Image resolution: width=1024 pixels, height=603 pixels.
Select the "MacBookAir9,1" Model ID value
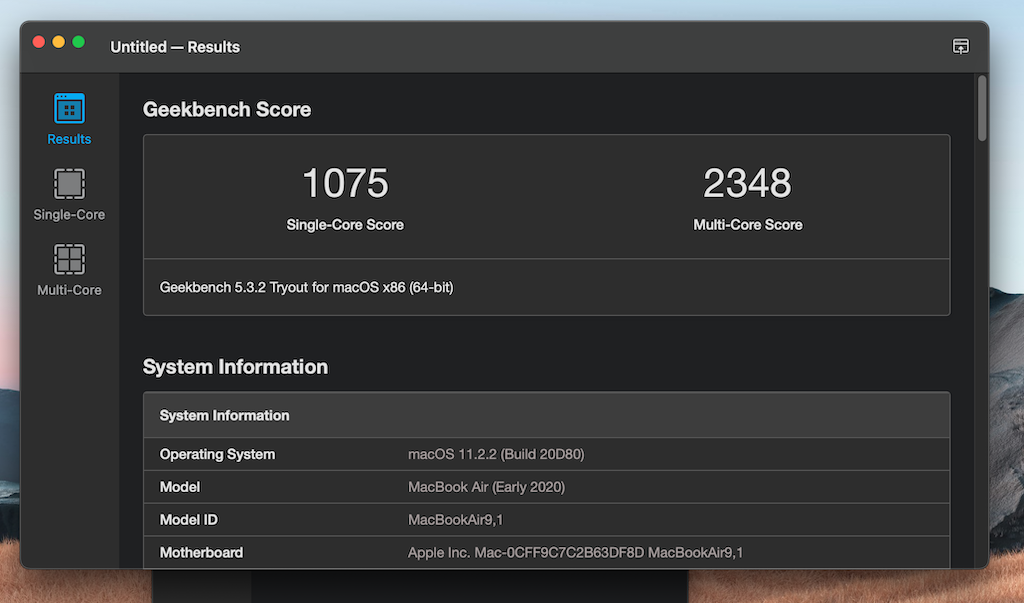(455, 520)
